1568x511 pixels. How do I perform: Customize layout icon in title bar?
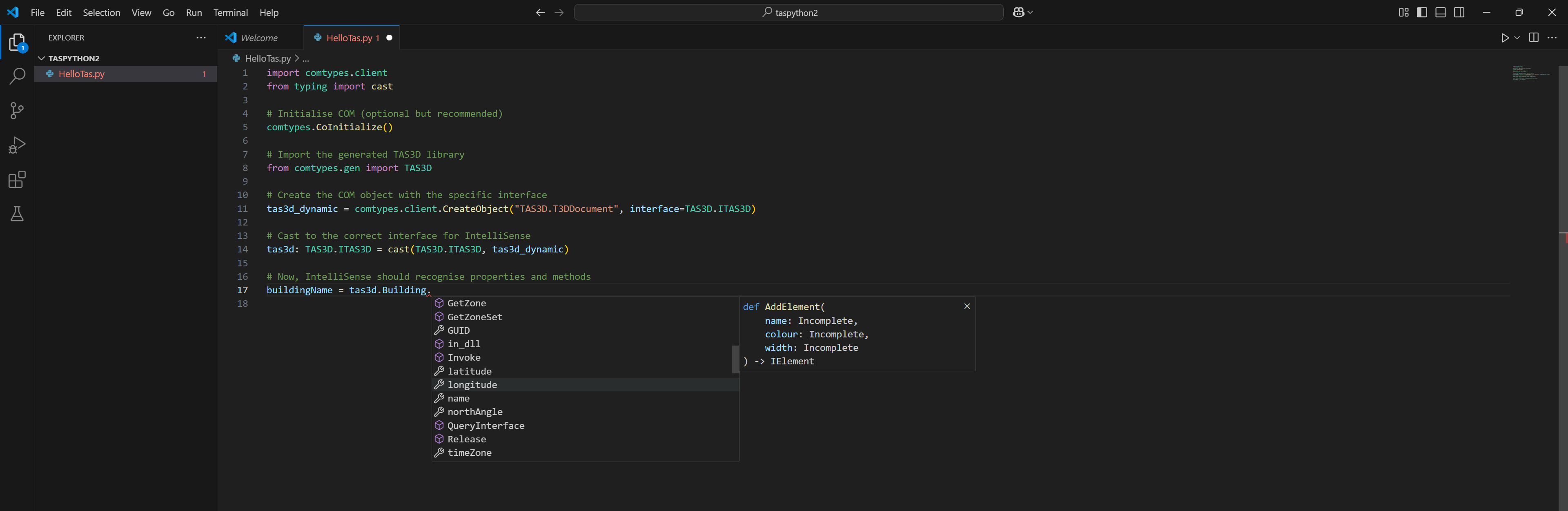click(1404, 12)
